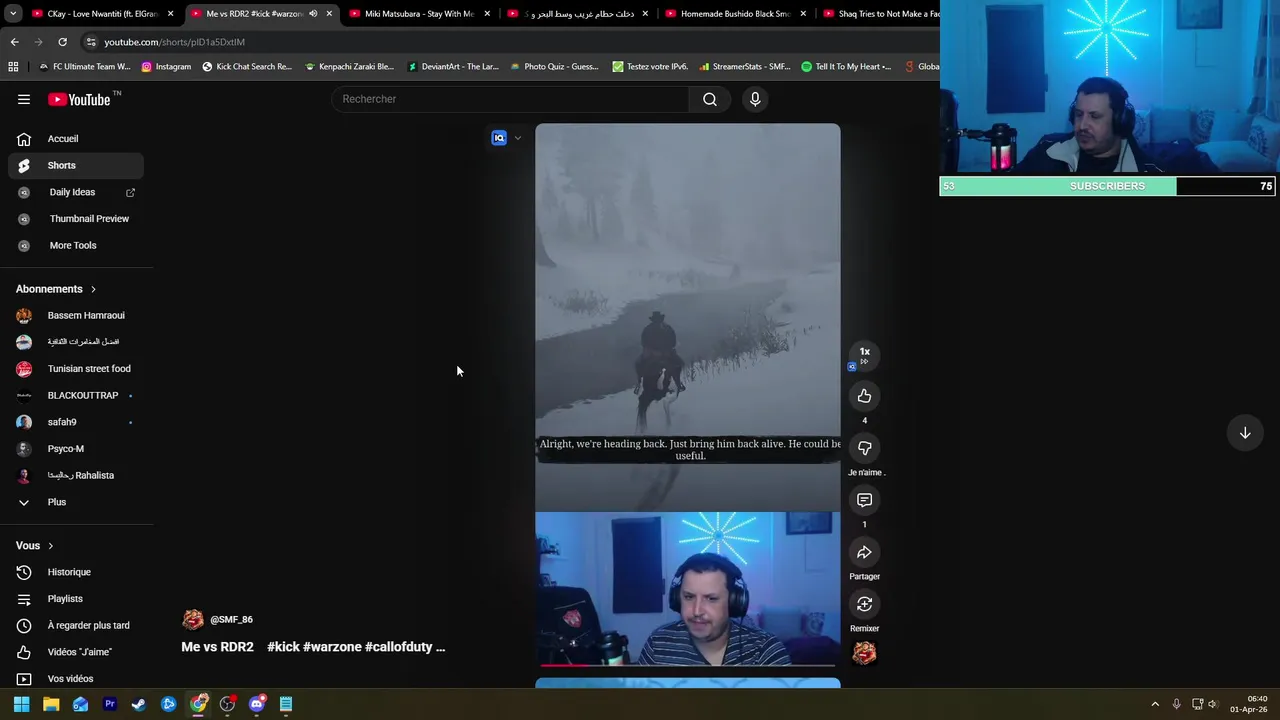The height and width of the screenshot is (720, 1280).
Task: Select Shorts in the sidebar
Action: pyautogui.click(x=76, y=165)
